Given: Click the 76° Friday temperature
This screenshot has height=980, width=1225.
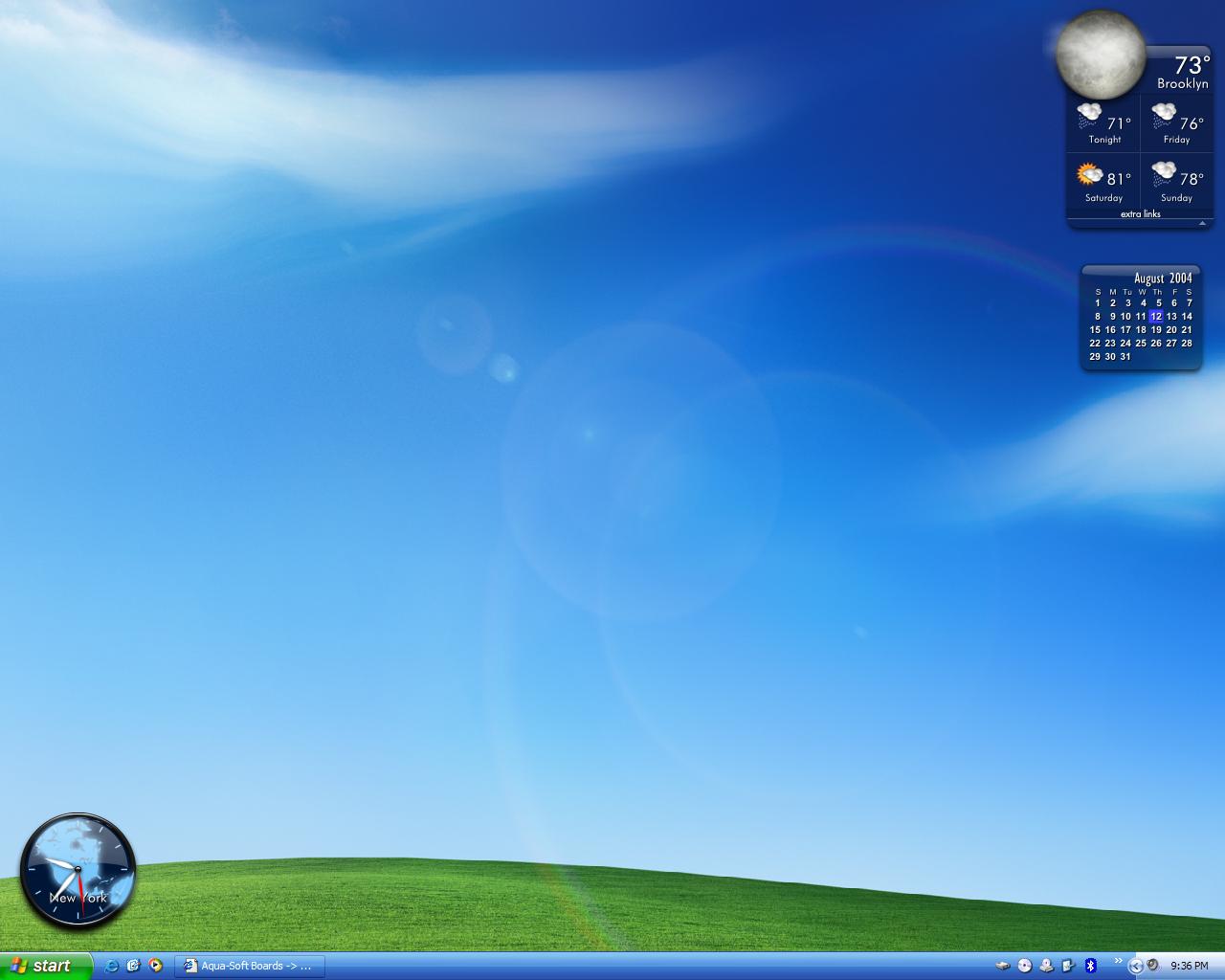Looking at the screenshot, I should [1192, 123].
